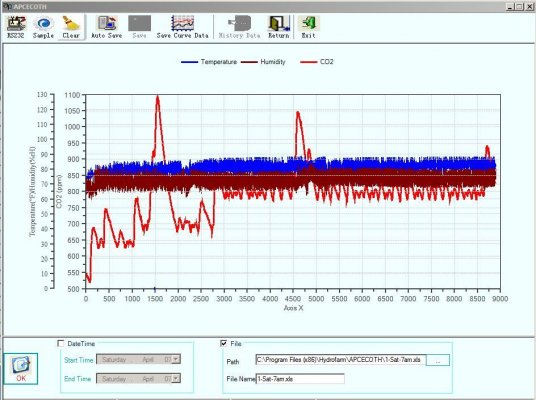536x400 pixels.
Task: Click the greyed Save toolbar button
Action: [x=139, y=27]
